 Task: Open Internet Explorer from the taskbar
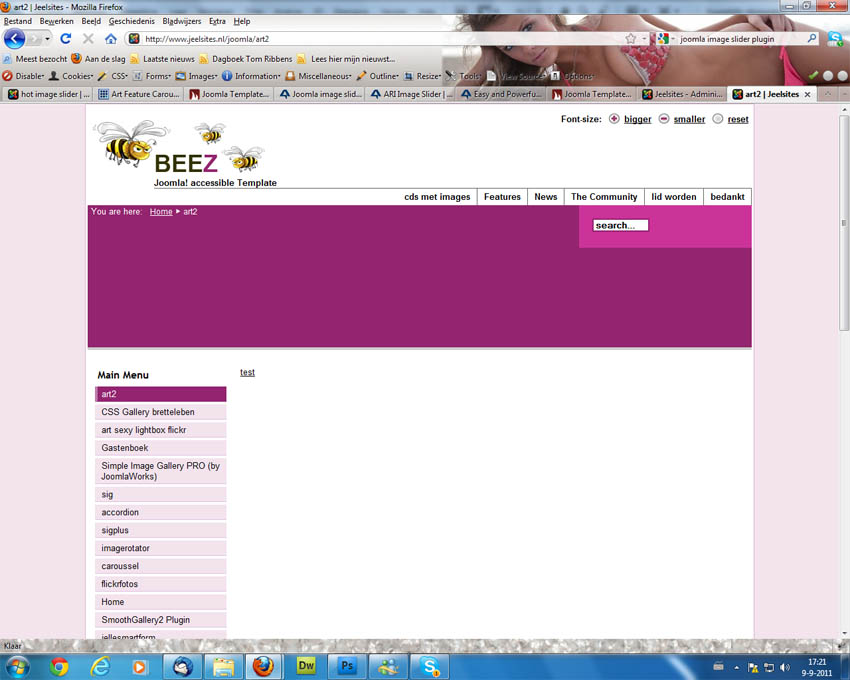100,666
